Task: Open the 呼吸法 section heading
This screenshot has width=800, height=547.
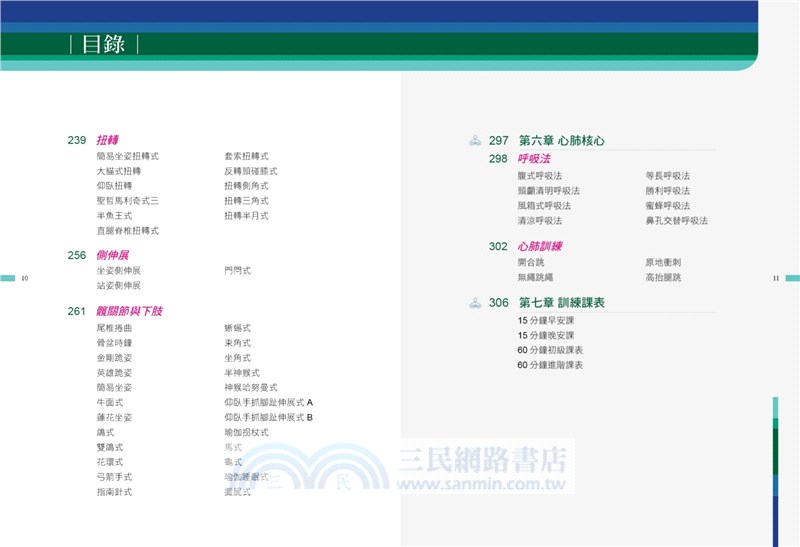Action: (x=534, y=159)
